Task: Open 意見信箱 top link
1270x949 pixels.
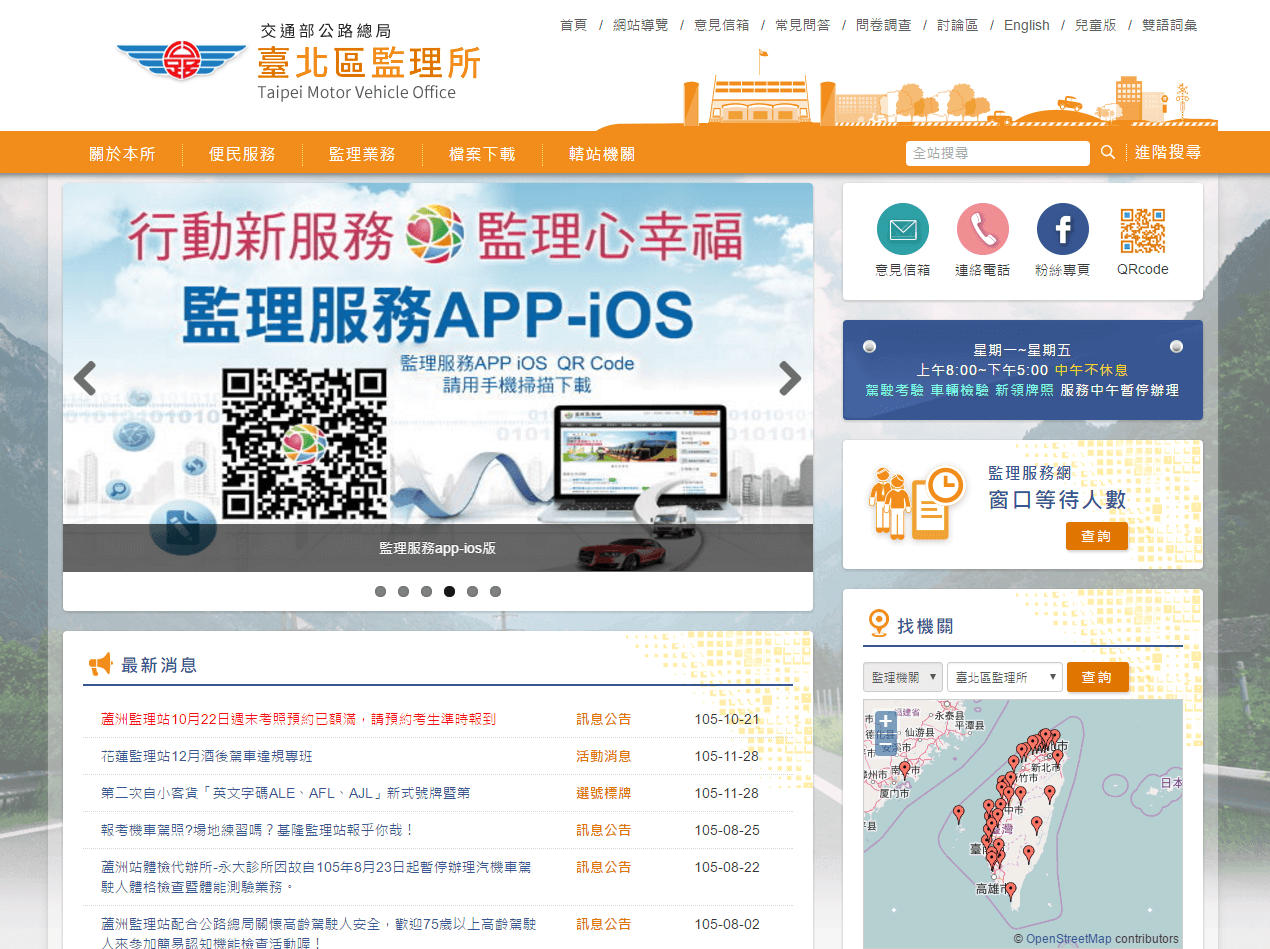Action: coord(722,25)
